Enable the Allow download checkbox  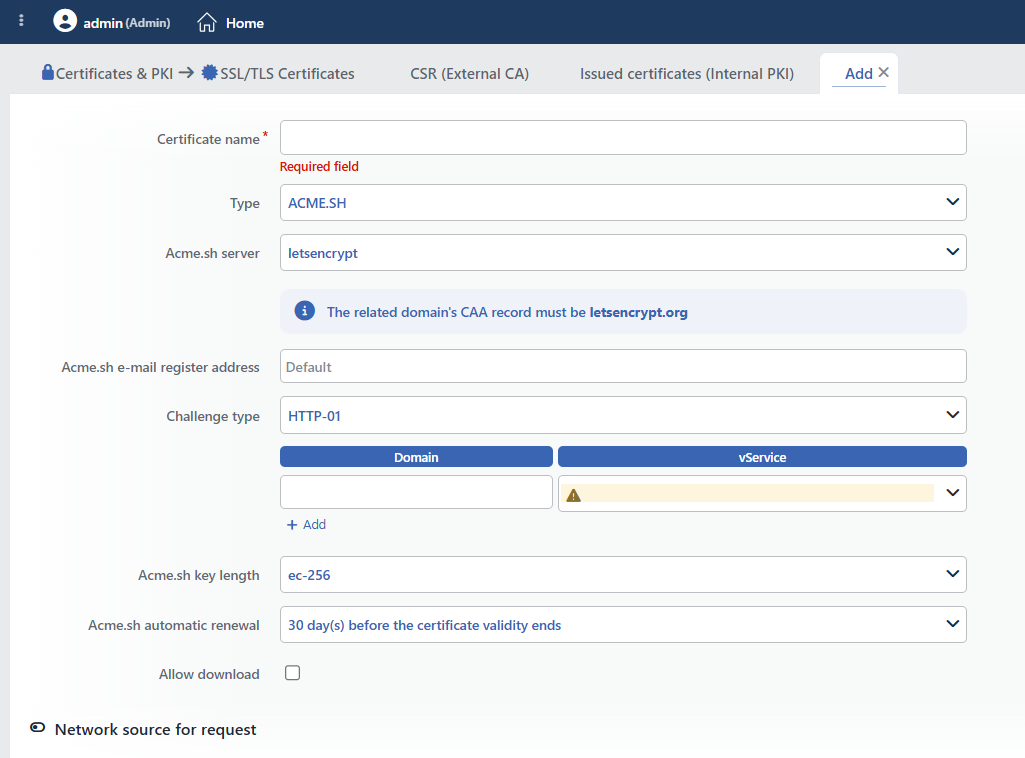[292, 673]
